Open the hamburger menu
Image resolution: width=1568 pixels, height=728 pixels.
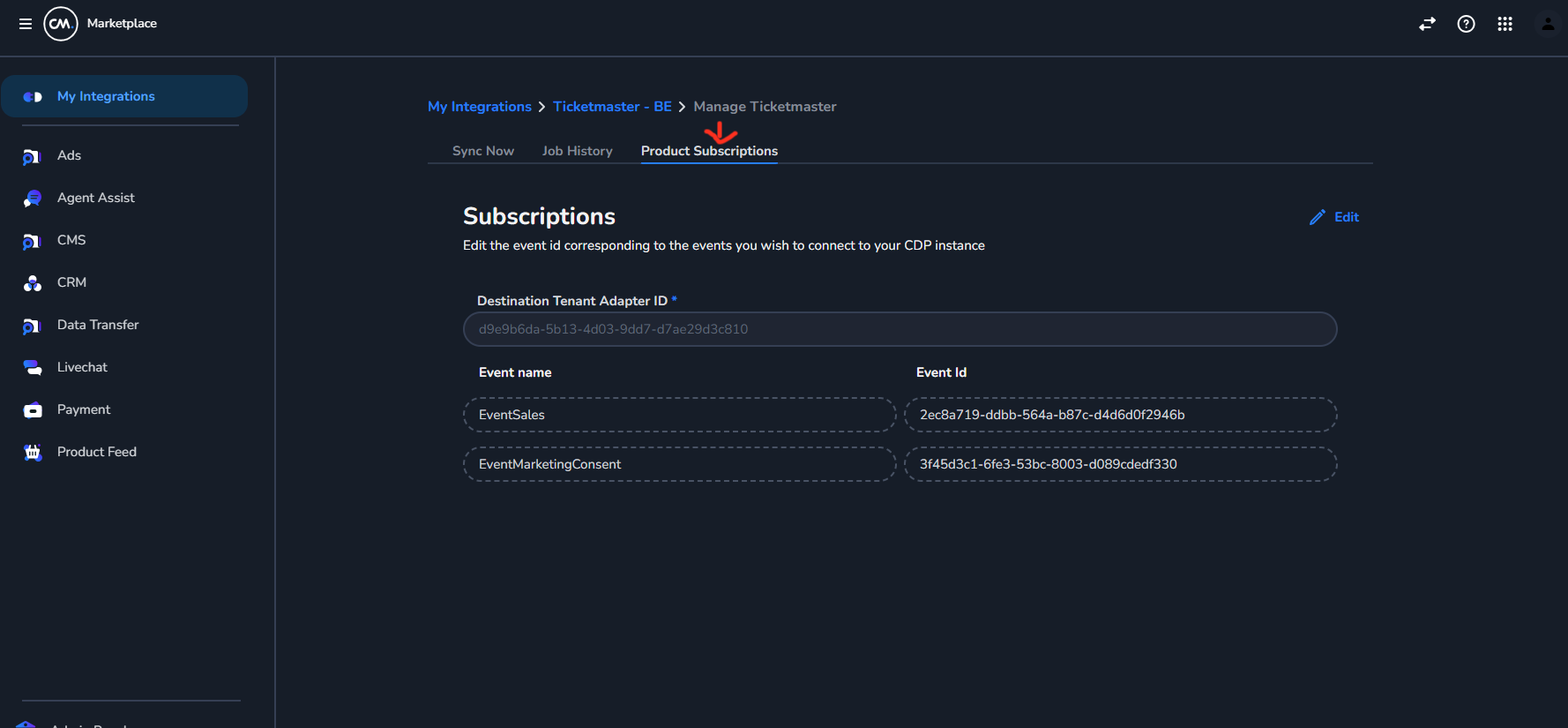(x=26, y=24)
